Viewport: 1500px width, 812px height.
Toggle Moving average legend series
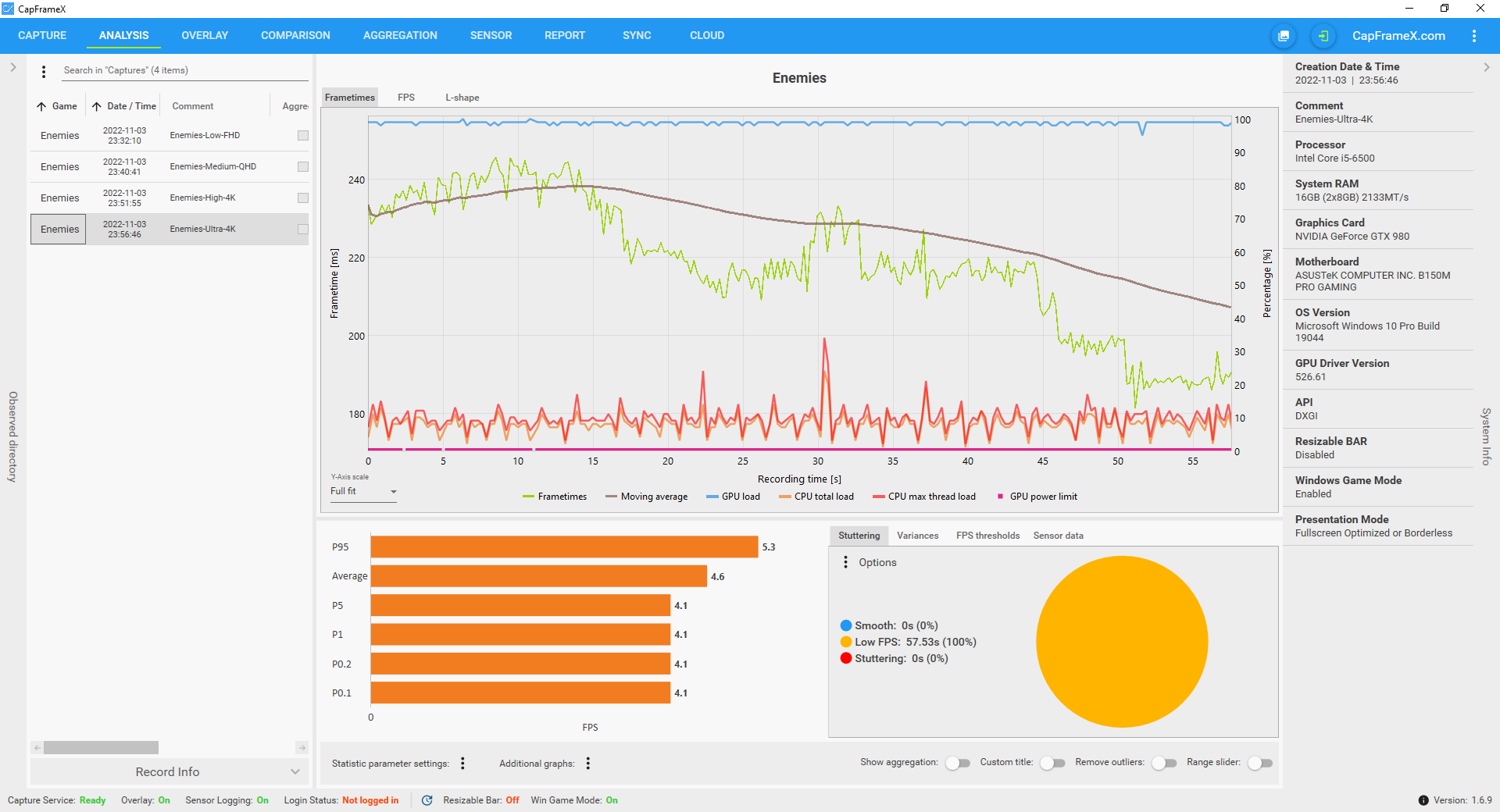coord(646,497)
